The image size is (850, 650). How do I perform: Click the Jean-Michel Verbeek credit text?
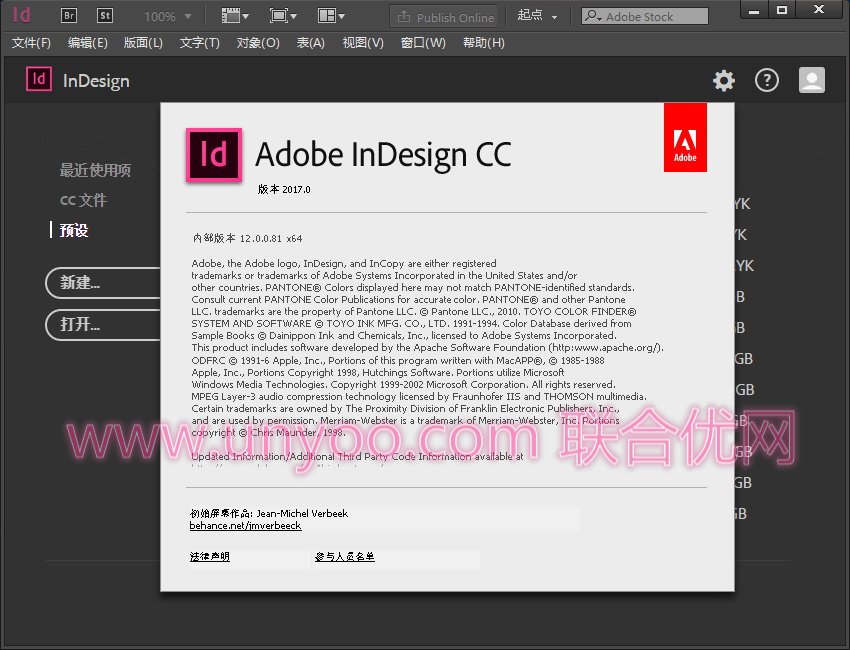302,513
